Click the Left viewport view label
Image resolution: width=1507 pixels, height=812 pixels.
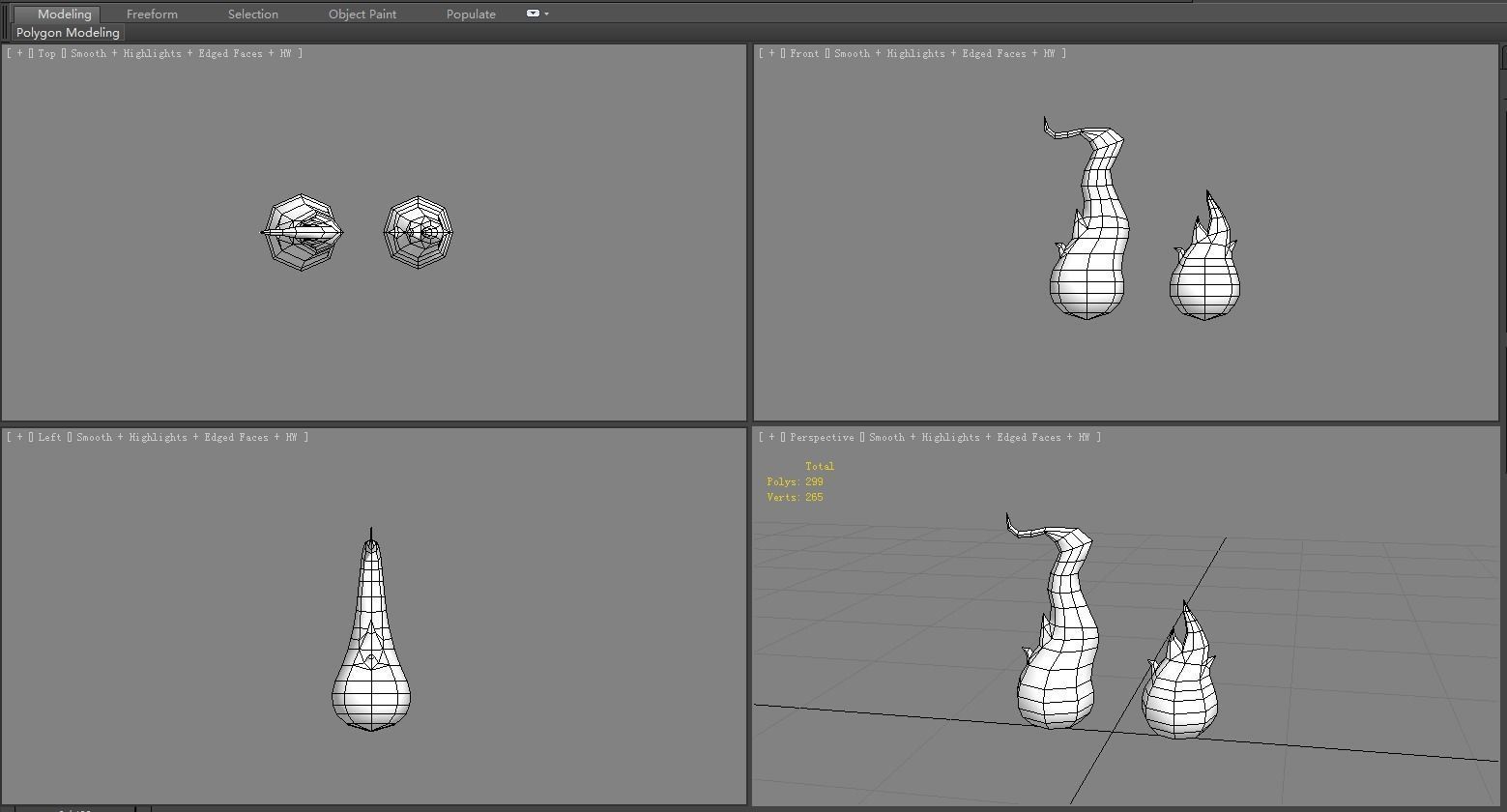(49, 438)
